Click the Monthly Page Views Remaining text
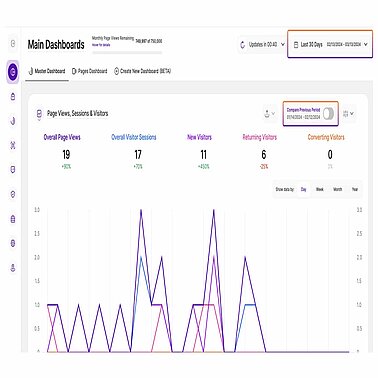Screen dimensions: 378x378 [x=113, y=39]
